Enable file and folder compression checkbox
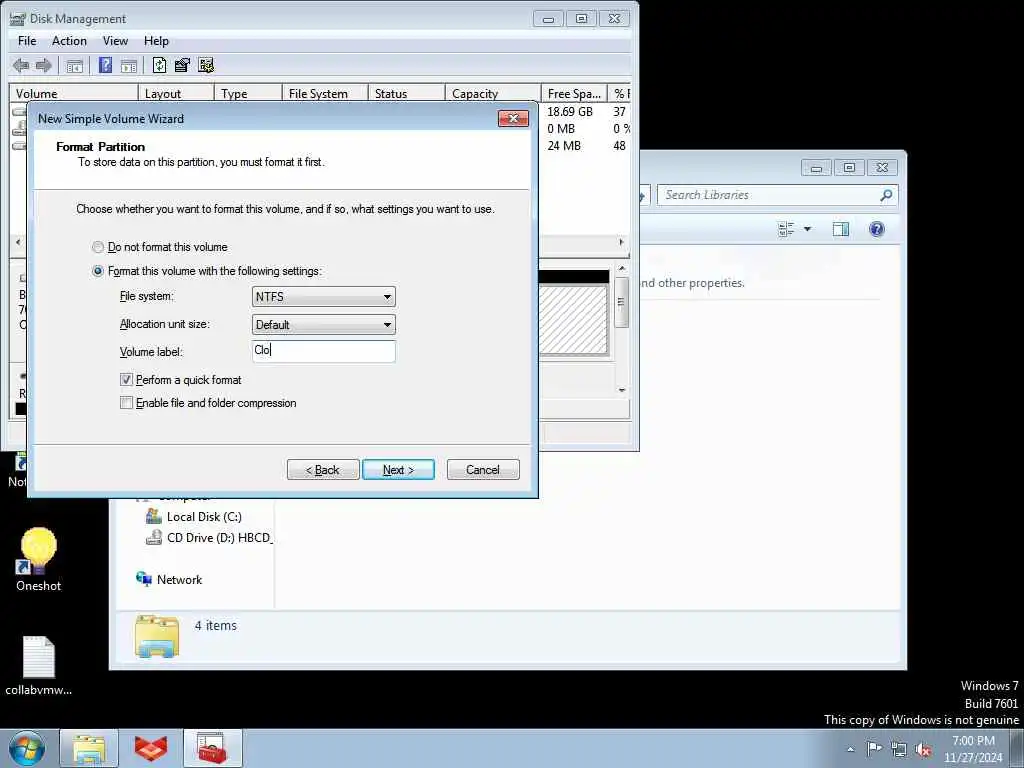The height and width of the screenshot is (768, 1024). 126,403
